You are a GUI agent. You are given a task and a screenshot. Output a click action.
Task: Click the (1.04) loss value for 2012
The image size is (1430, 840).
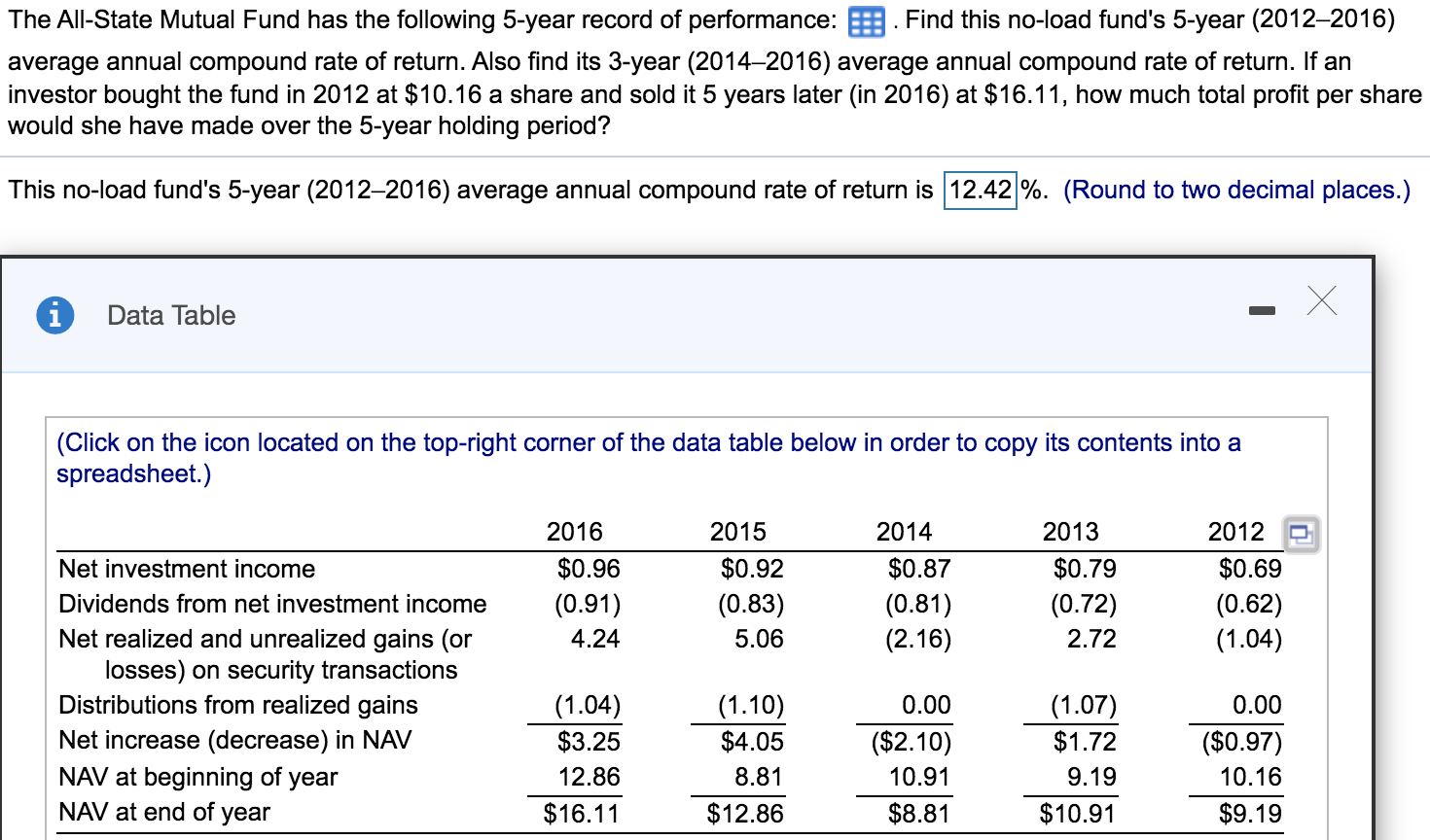[x=1249, y=639]
